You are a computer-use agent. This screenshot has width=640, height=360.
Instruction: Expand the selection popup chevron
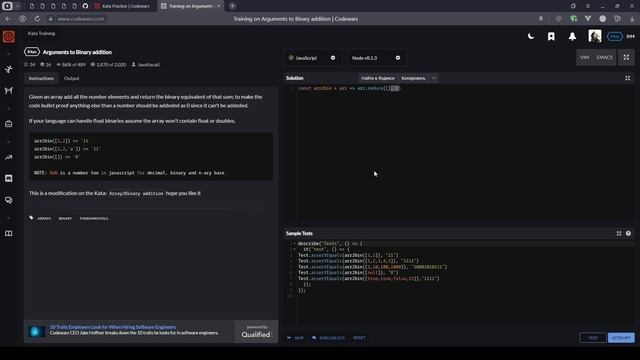click(x=434, y=78)
